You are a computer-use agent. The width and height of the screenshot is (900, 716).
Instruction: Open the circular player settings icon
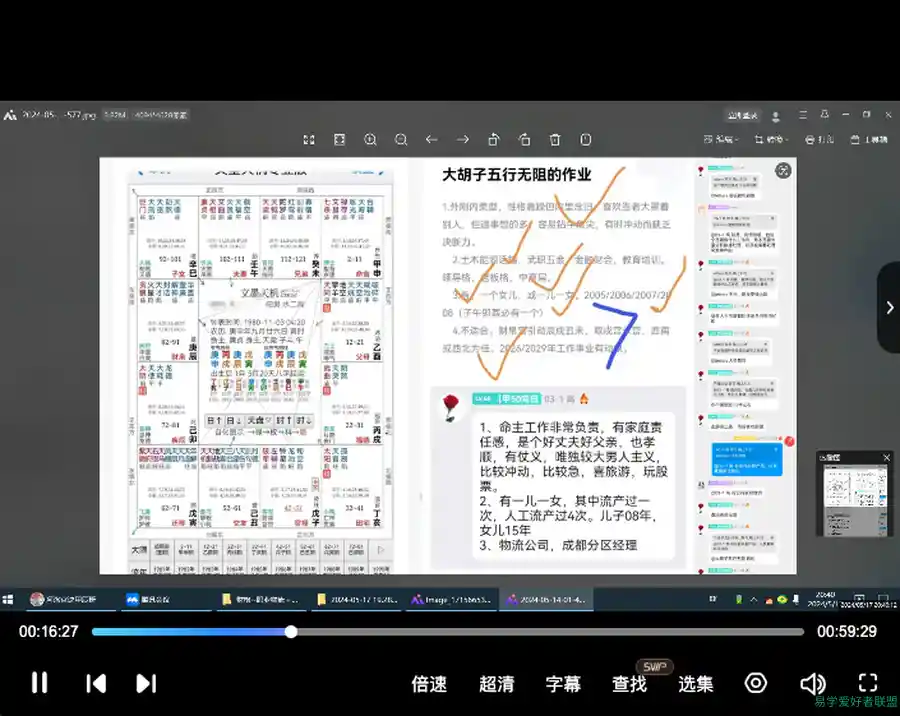tap(756, 683)
